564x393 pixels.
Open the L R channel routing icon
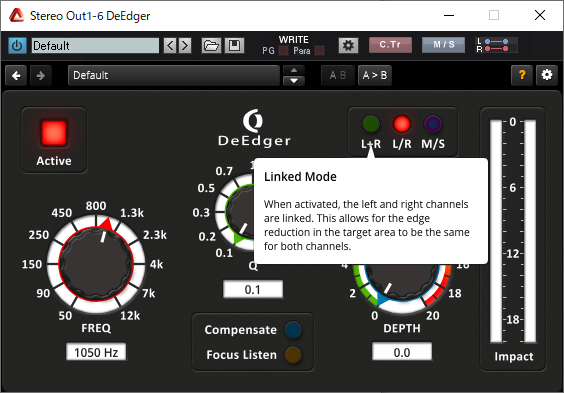[496, 45]
